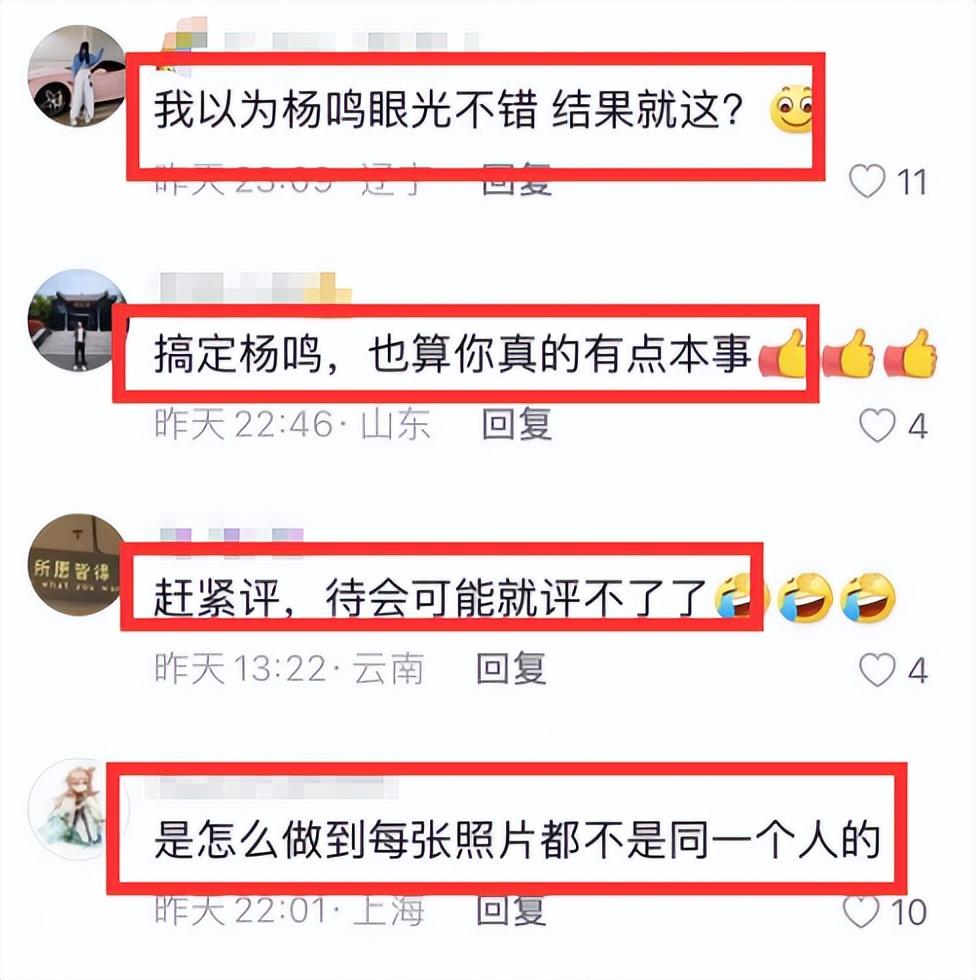Open the blurred username of the first commenter

[319, 41]
